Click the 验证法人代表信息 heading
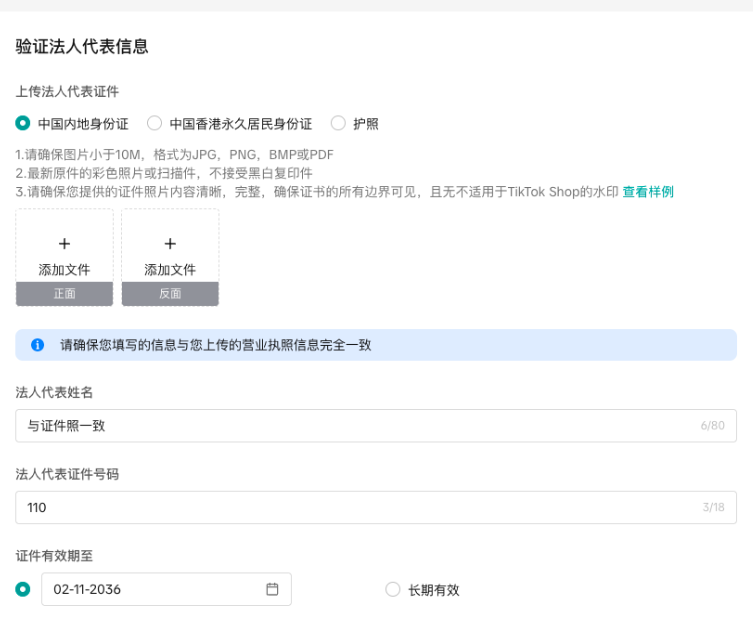753x618 pixels. click(82, 47)
